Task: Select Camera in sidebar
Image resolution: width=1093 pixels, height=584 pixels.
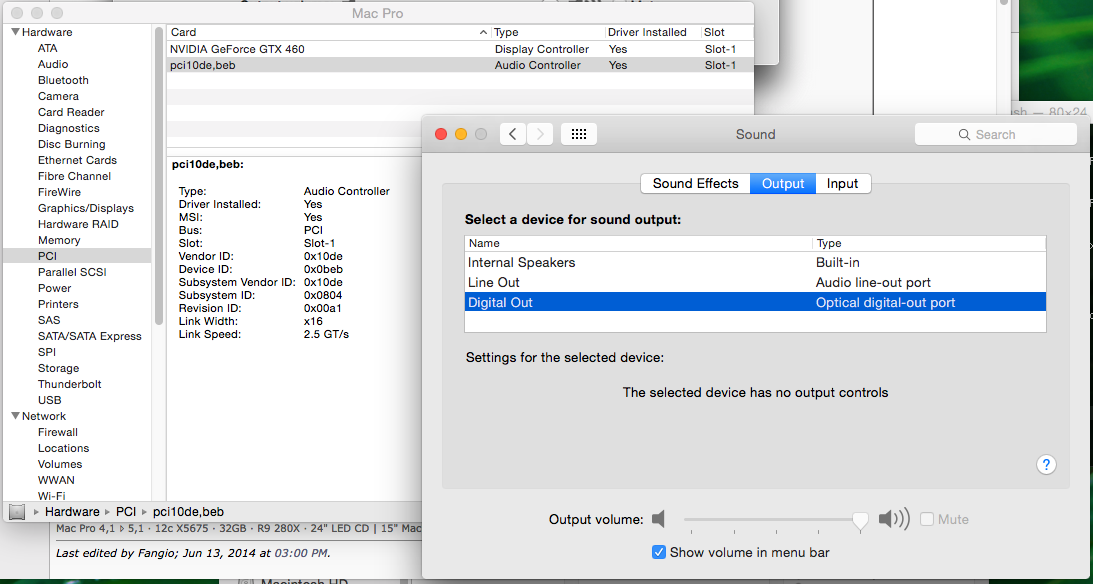Action: pyautogui.click(x=58, y=96)
